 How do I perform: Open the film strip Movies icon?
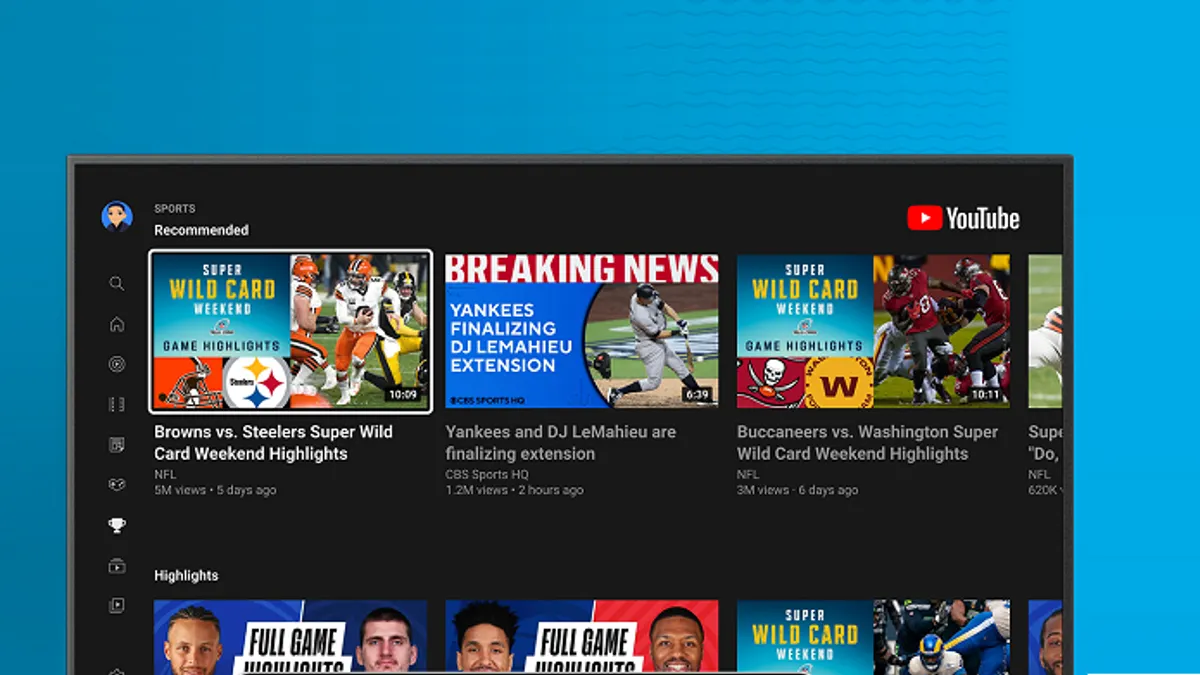pos(117,405)
